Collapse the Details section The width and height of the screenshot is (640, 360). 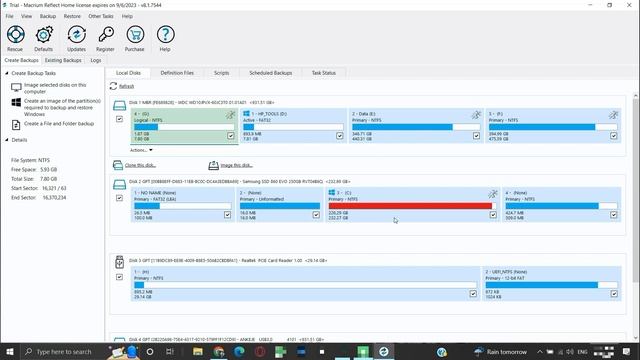click(x=7, y=140)
